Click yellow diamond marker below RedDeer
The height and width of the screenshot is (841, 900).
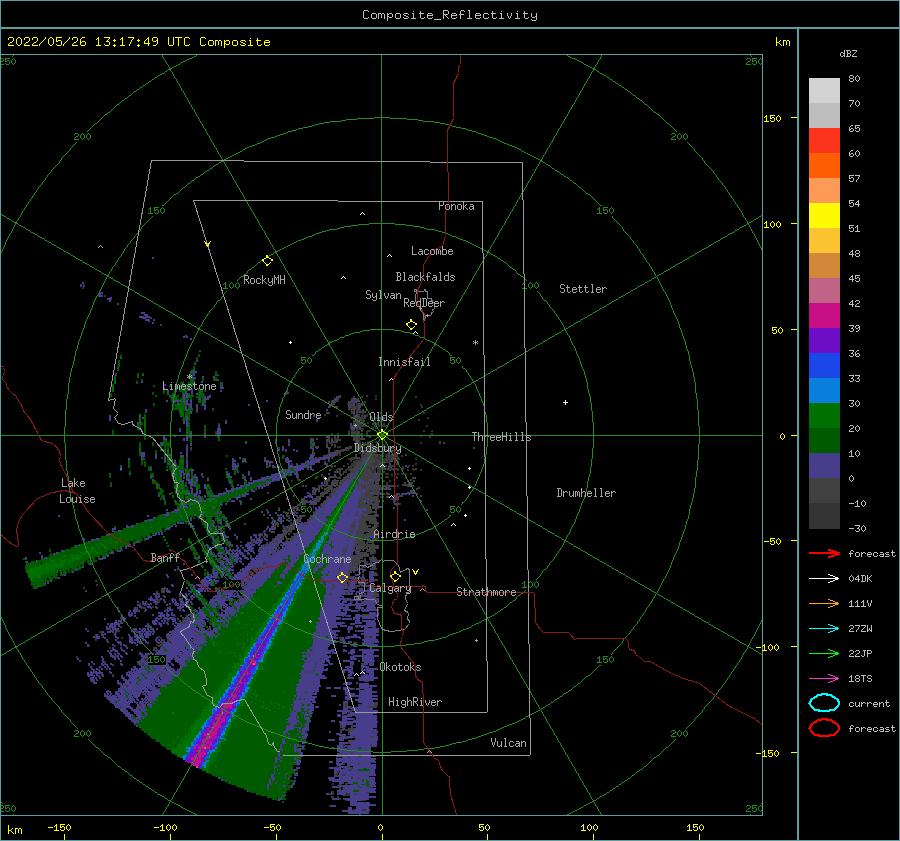(411, 324)
